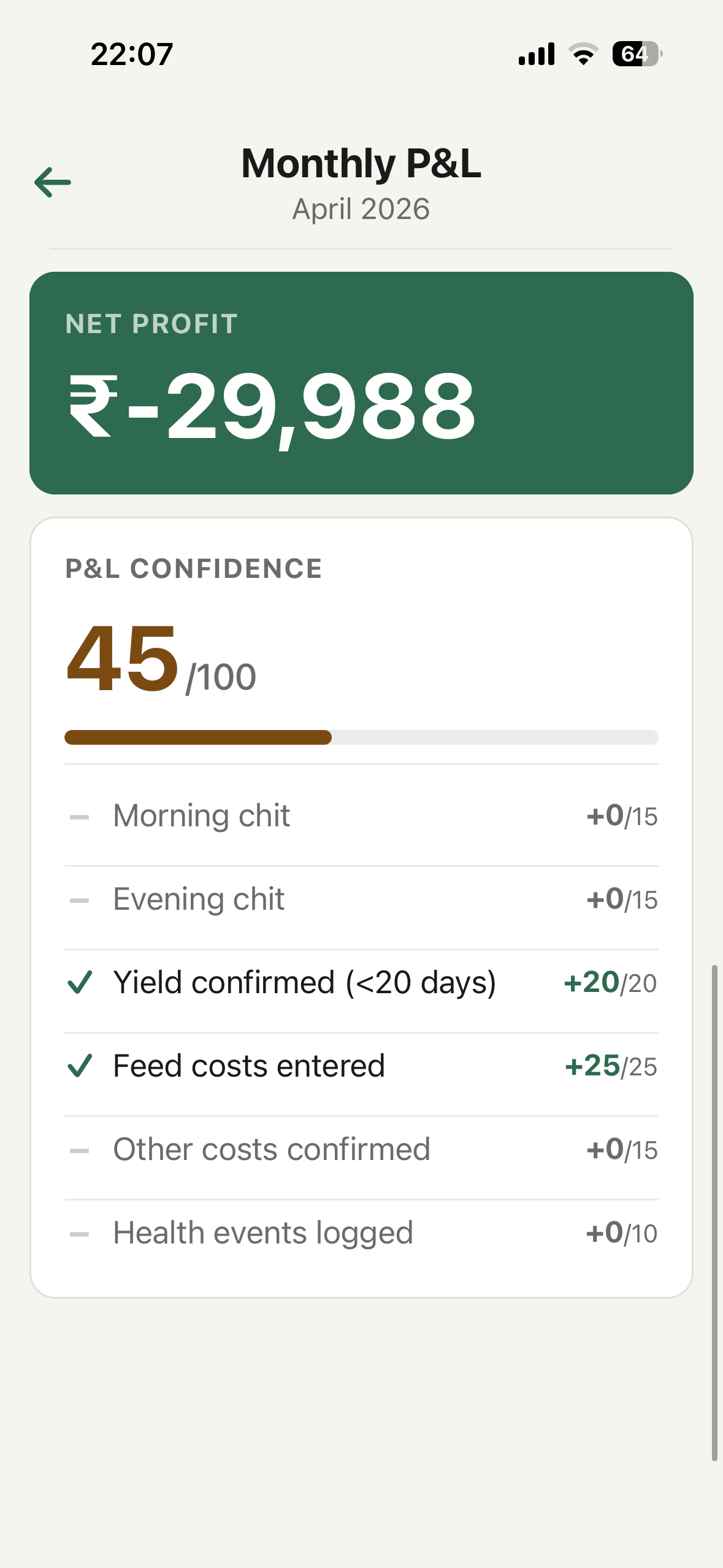Tap the P&L confidence progress bar
This screenshot has width=723, height=1568.
pyautogui.click(x=361, y=737)
